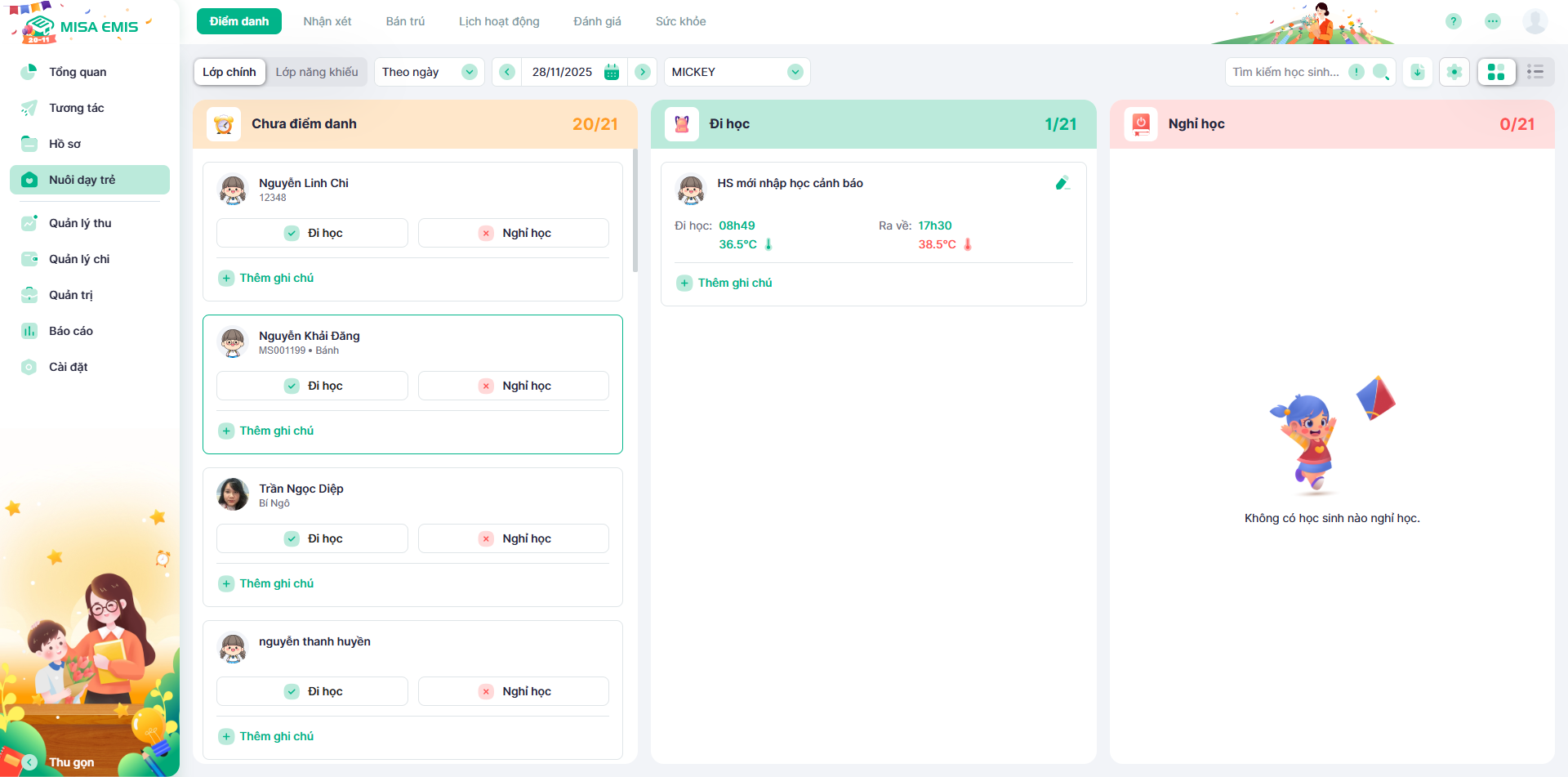The width and height of the screenshot is (1568, 777).
Task: Open the MICKEY class dropdown
Action: pyautogui.click(x=737, y=72)
